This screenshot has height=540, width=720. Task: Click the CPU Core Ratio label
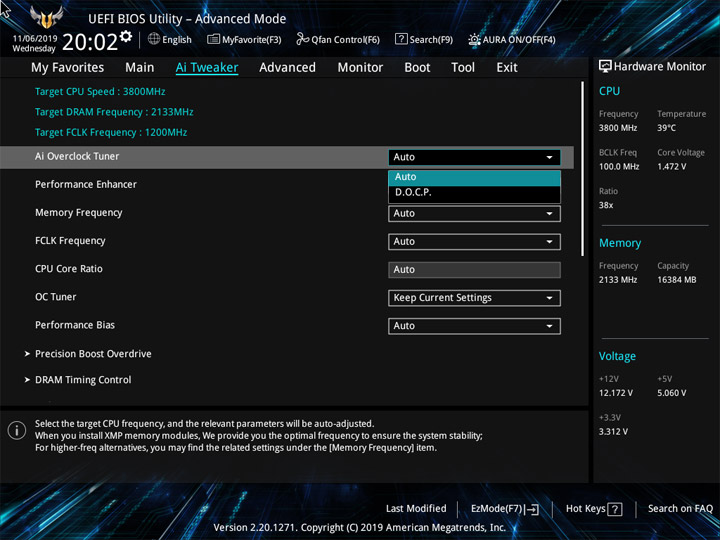[69, 269]
